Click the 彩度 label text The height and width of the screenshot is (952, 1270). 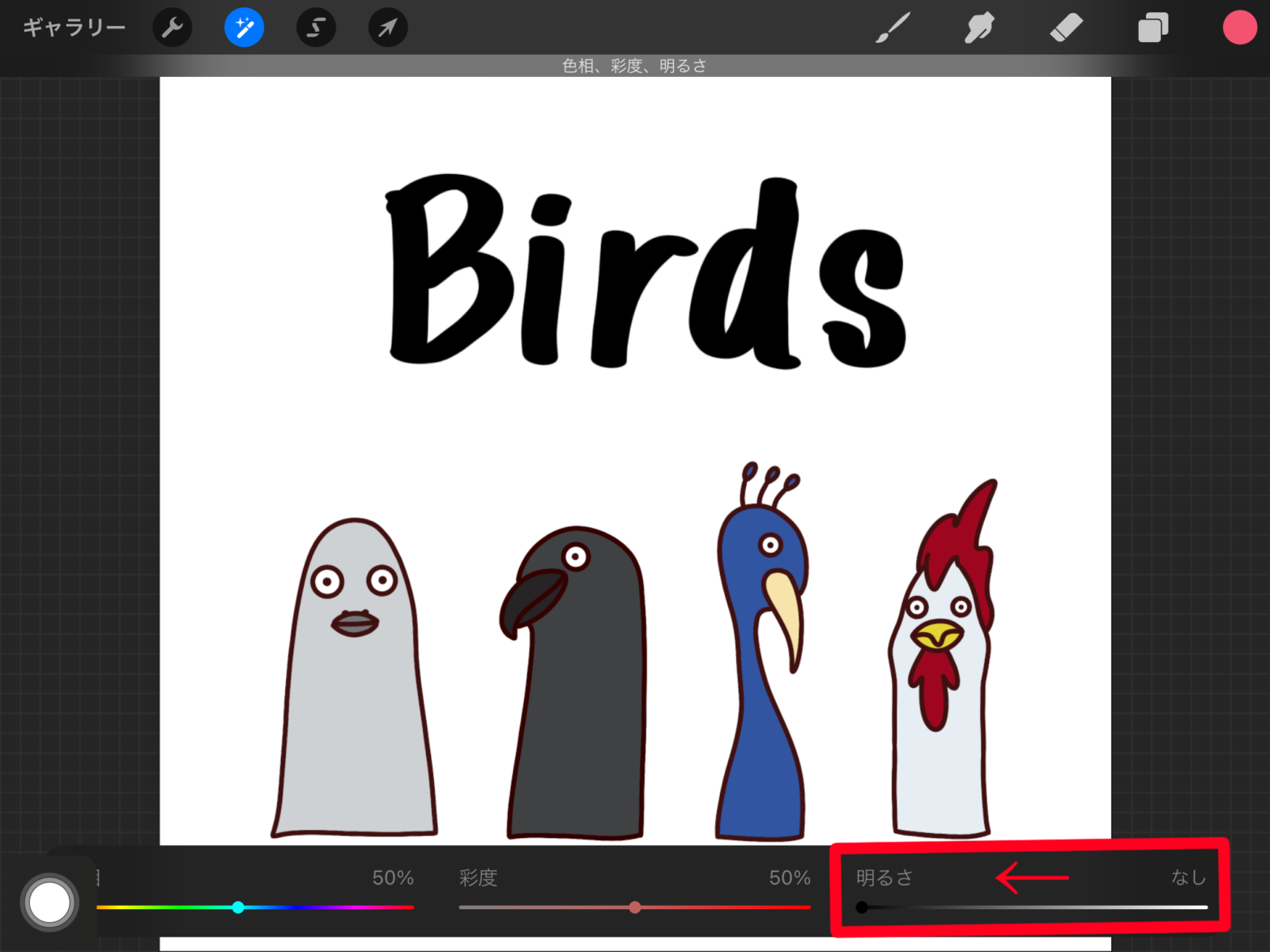pos(478,878)
